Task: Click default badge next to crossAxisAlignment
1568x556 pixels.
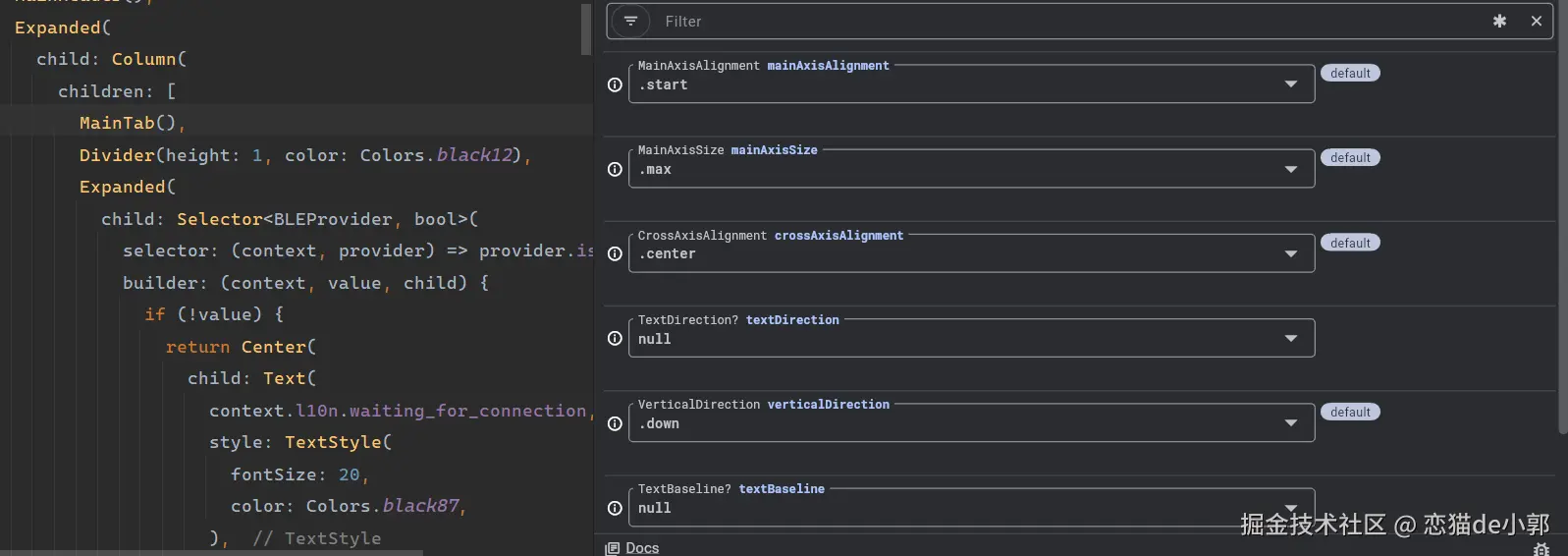Action: point(1350,243)
